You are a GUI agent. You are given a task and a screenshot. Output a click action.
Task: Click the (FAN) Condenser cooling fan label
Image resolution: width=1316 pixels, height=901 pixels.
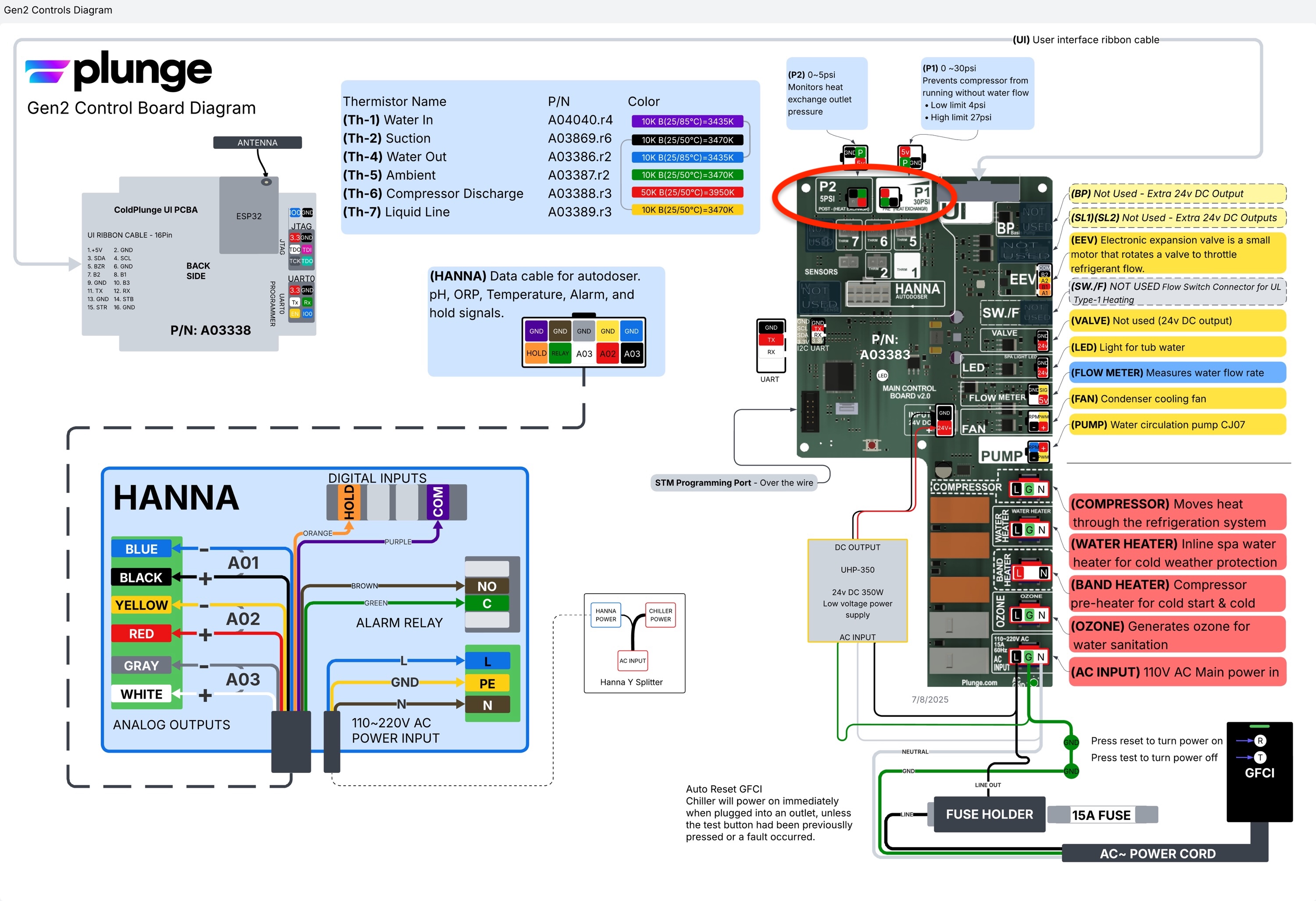(1177, 399)
